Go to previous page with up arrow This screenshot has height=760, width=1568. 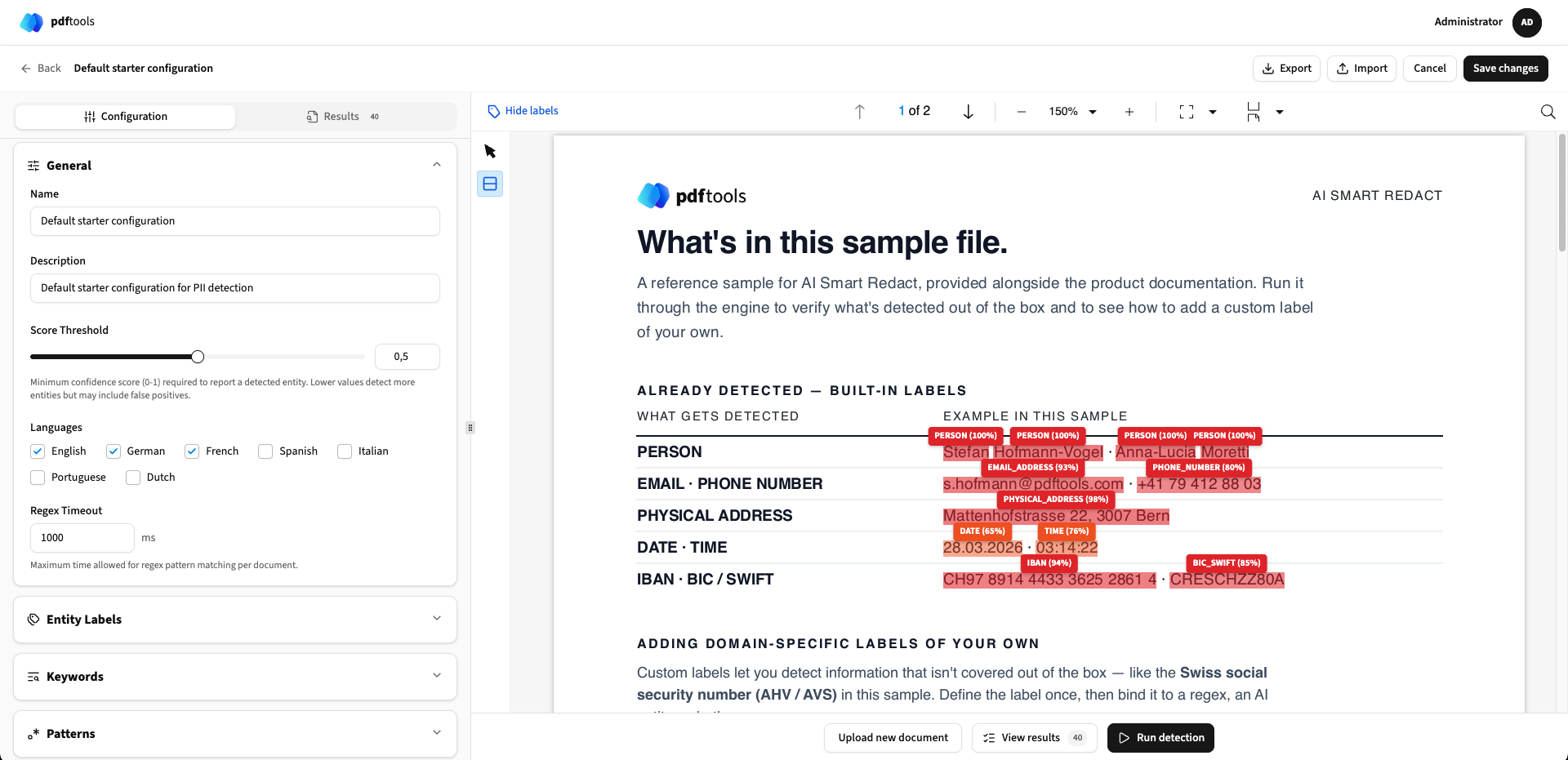[x=859, y=112]
